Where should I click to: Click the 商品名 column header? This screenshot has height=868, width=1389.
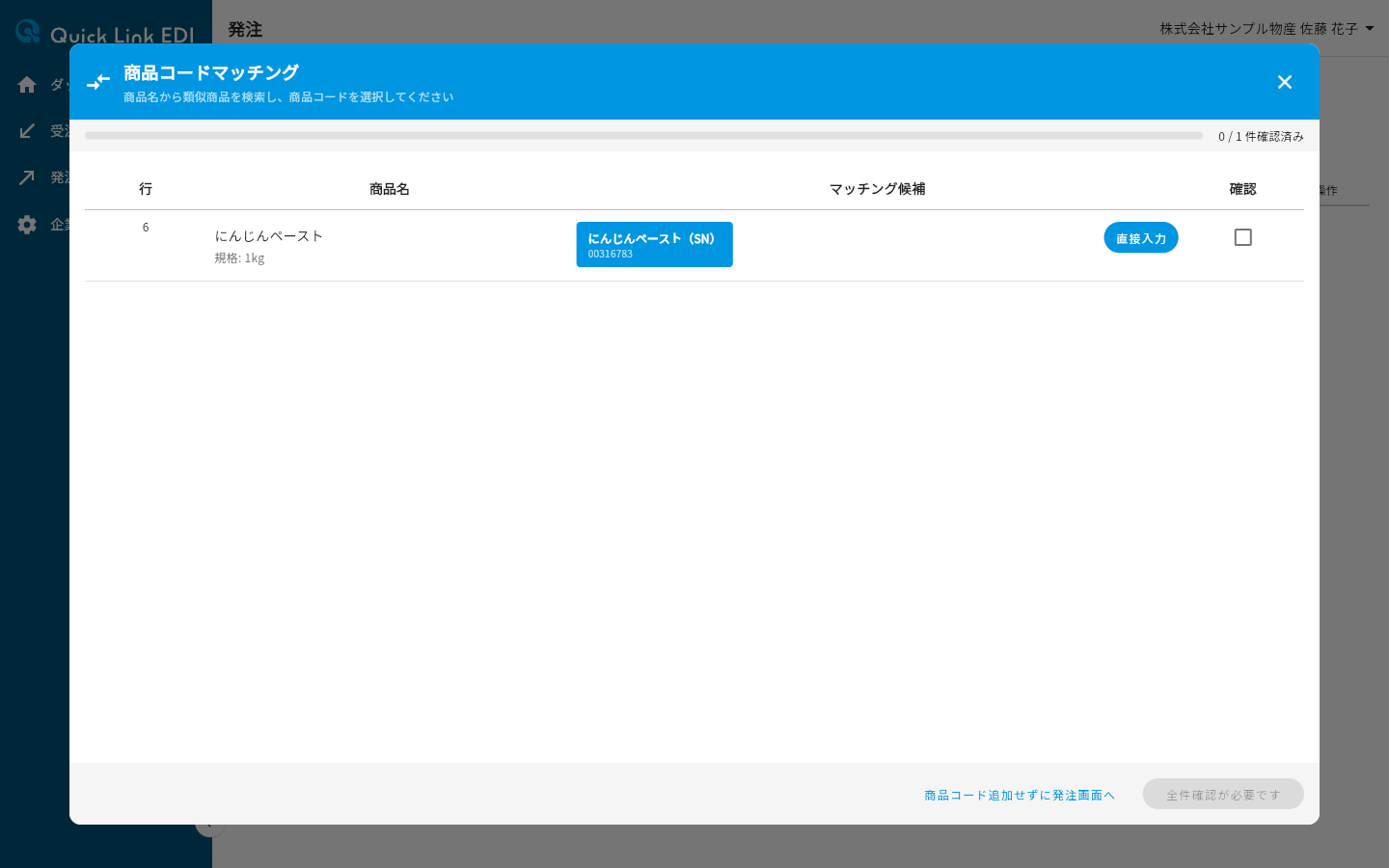coord(390,189)
